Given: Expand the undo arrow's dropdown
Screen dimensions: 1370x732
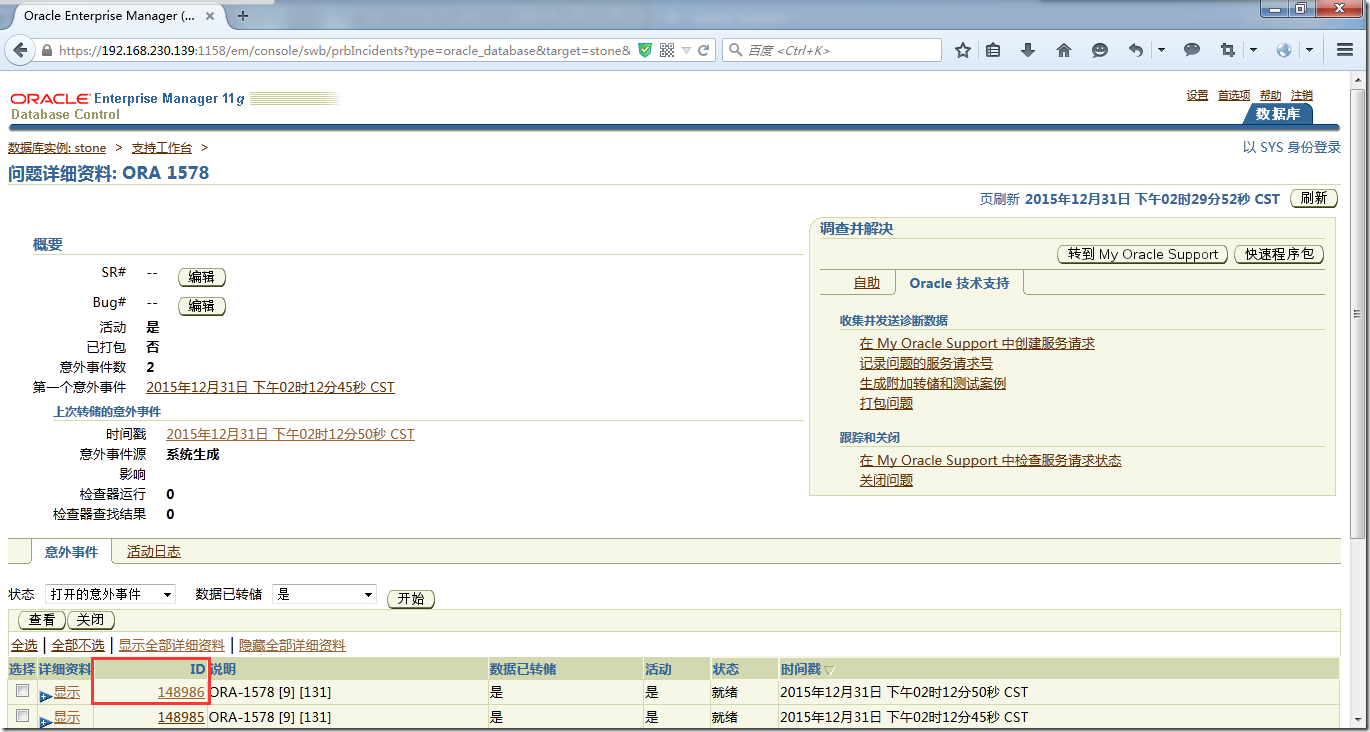Looking at the screenshot, I should 1161,50.
